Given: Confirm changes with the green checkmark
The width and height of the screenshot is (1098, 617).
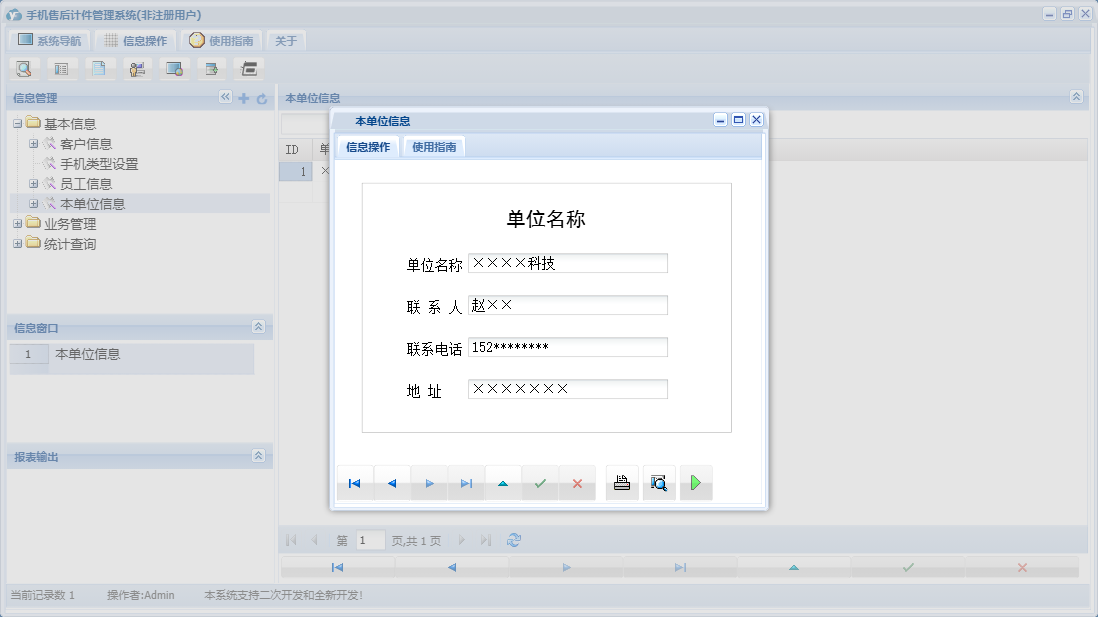Looking at the screenshot, I should (539, 483).
